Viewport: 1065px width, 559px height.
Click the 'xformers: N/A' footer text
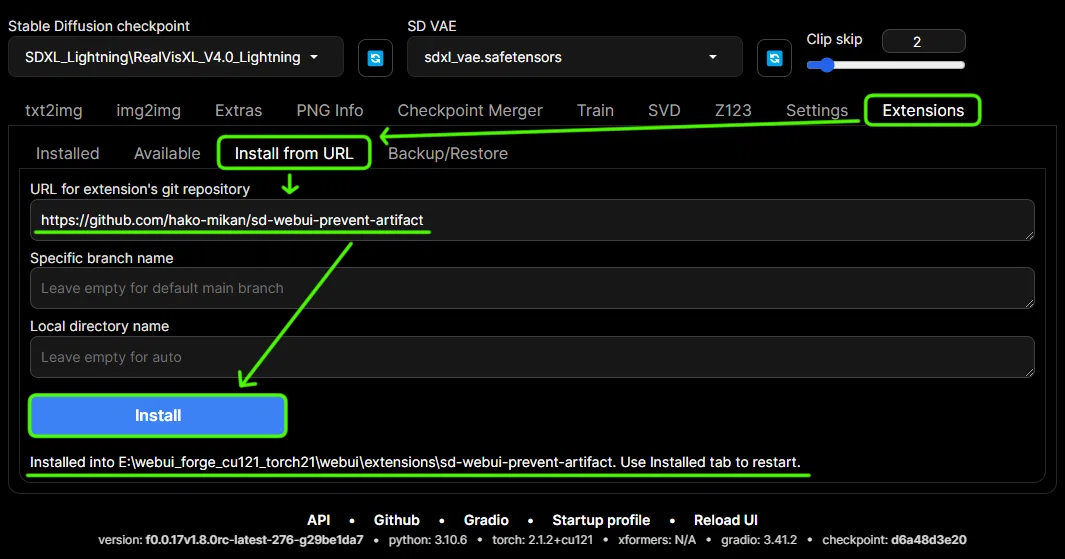(657, 540)
